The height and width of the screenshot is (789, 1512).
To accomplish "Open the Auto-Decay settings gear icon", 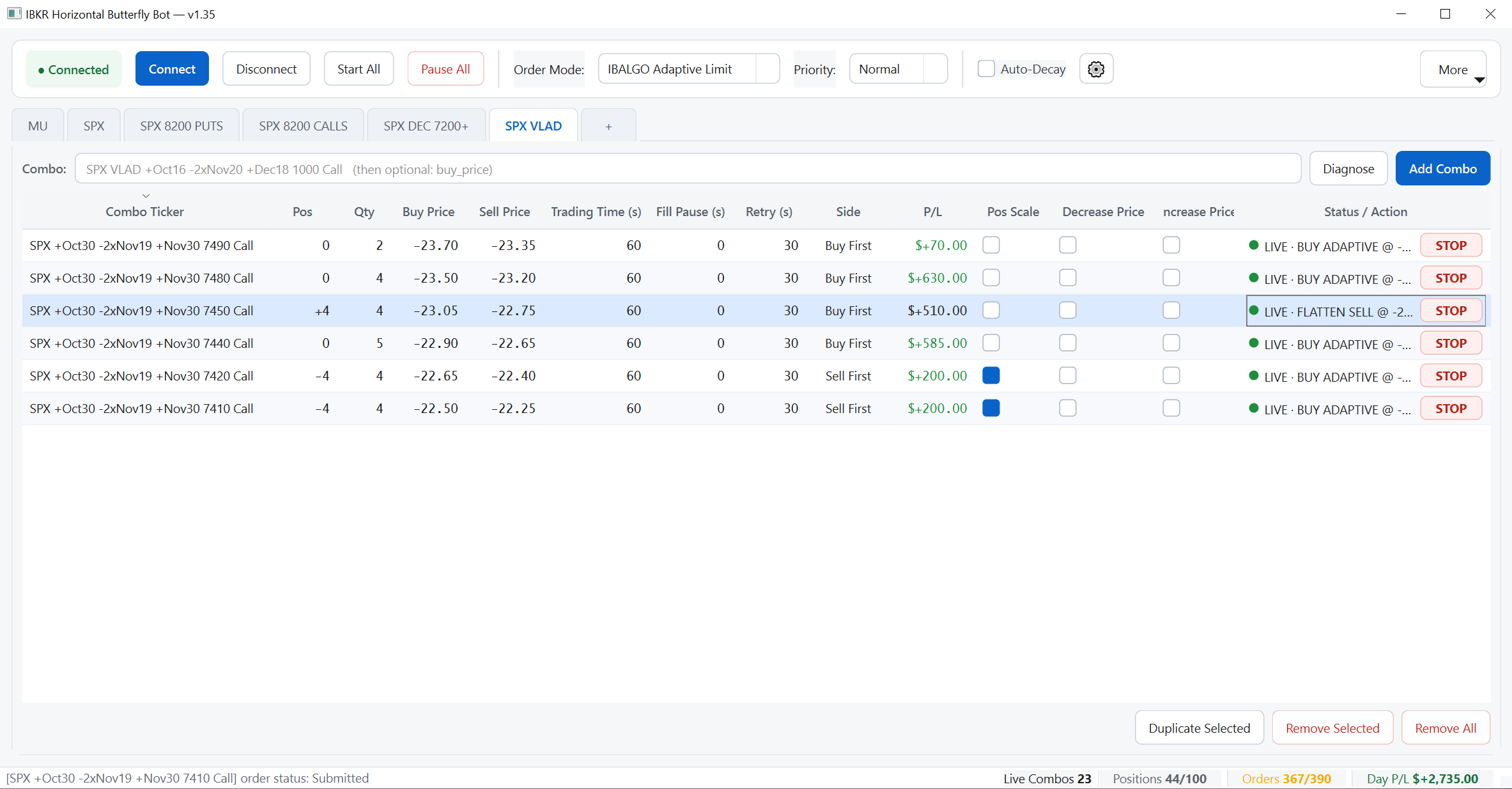I will point(1096,69).
